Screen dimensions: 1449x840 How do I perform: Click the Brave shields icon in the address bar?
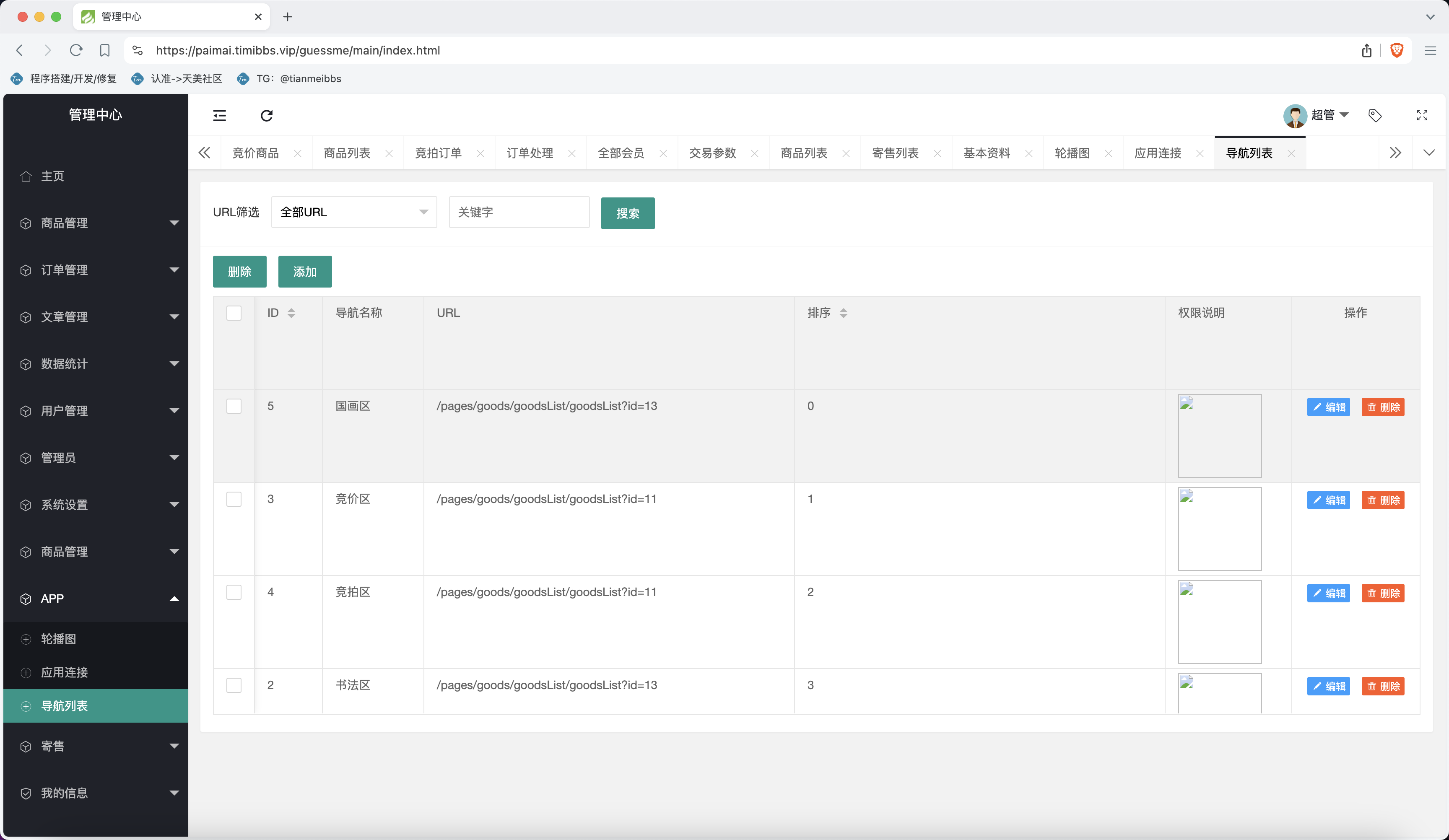(1397, 50)
